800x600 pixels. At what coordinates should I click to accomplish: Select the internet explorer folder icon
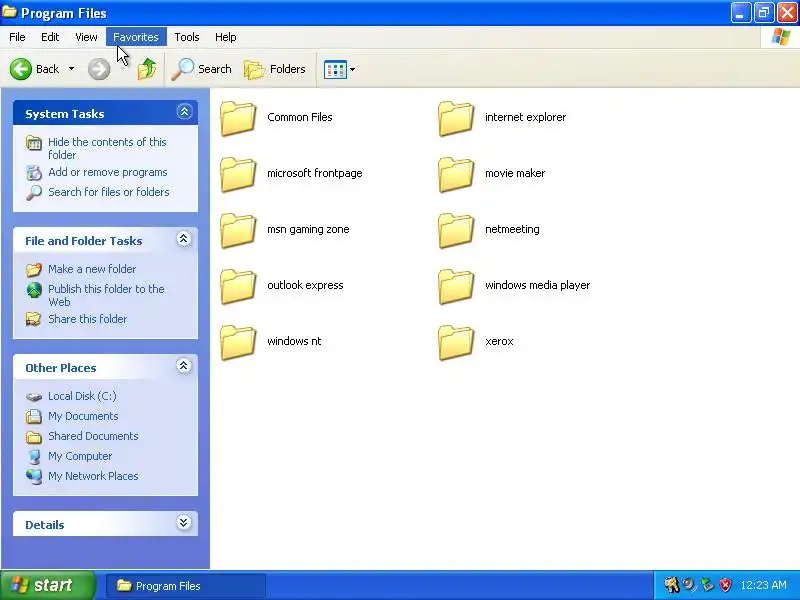tap(456, 118)
